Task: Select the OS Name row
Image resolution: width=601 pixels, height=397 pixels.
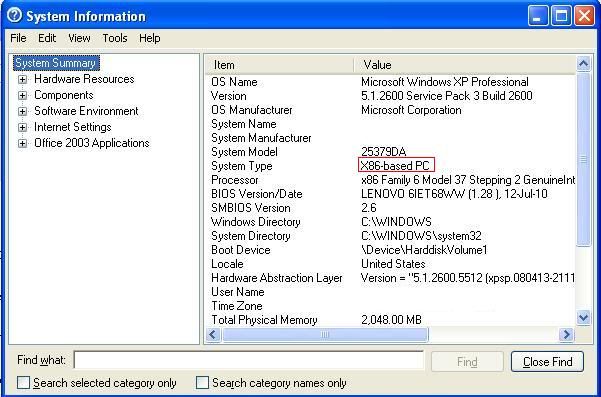Action: (x=391, y=82)
